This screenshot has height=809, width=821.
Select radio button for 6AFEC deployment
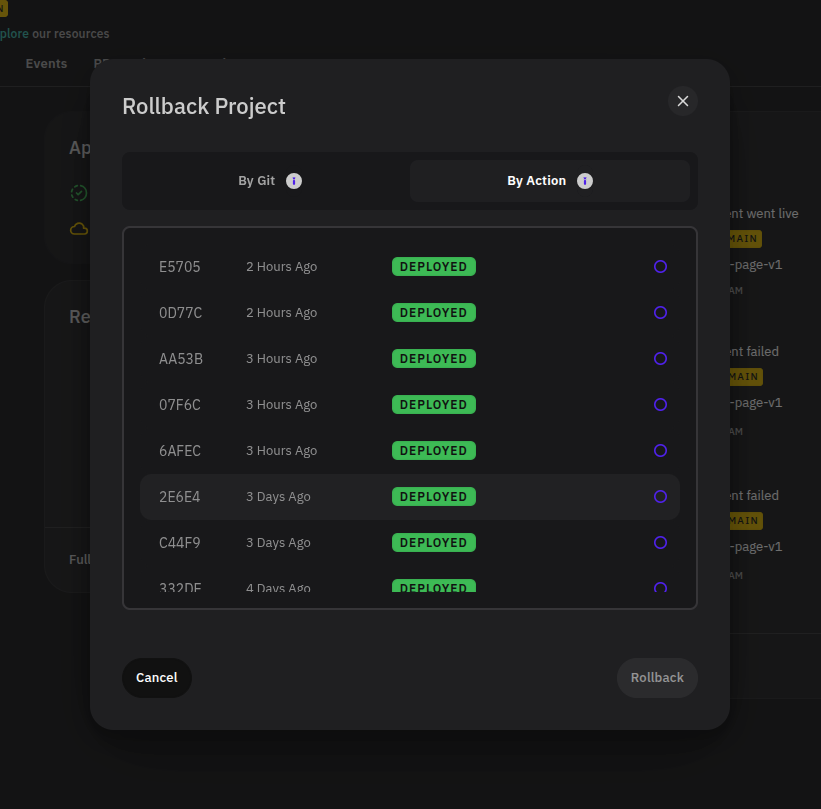tap(660, 451)
